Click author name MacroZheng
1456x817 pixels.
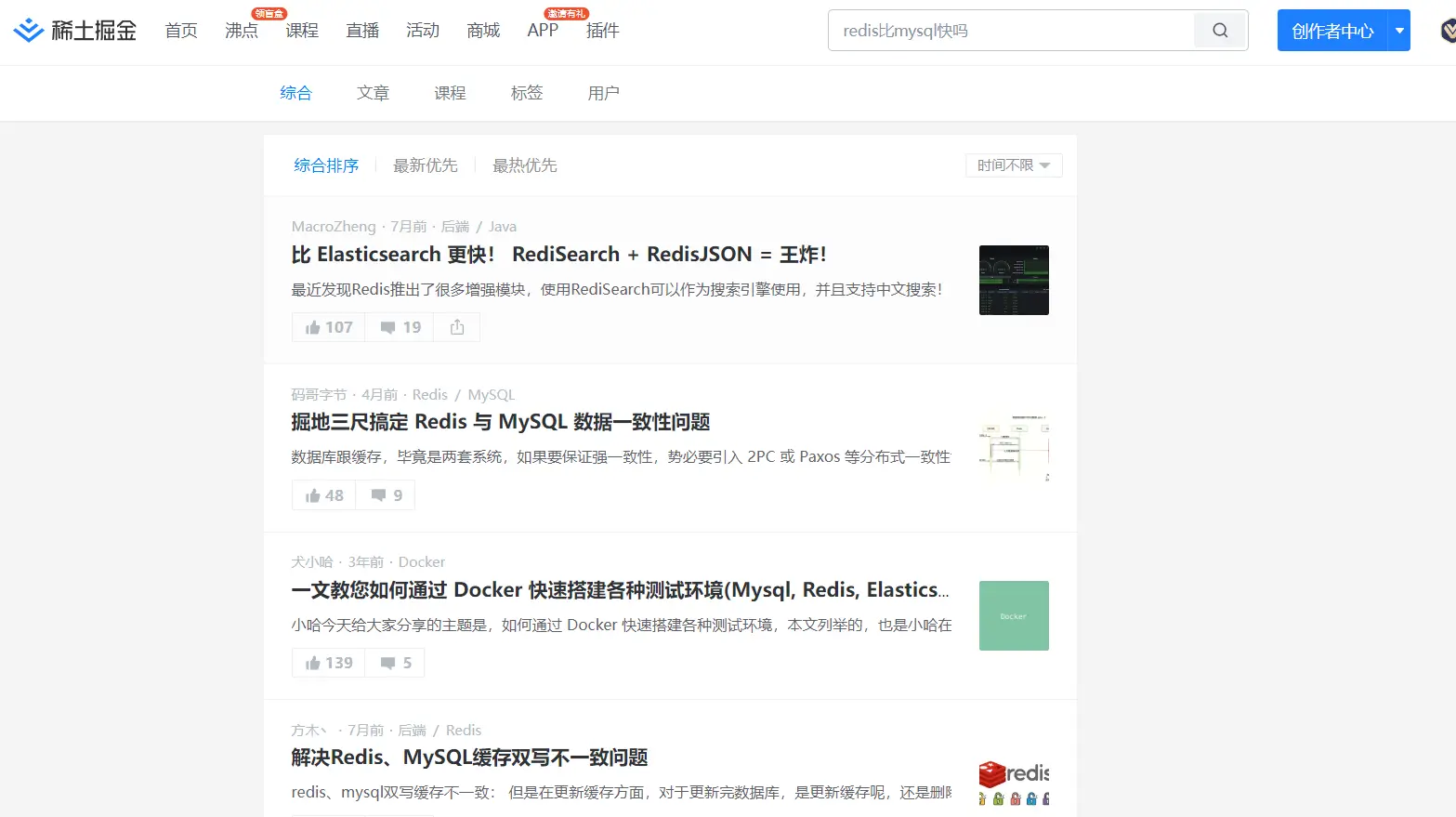point(334,227)
